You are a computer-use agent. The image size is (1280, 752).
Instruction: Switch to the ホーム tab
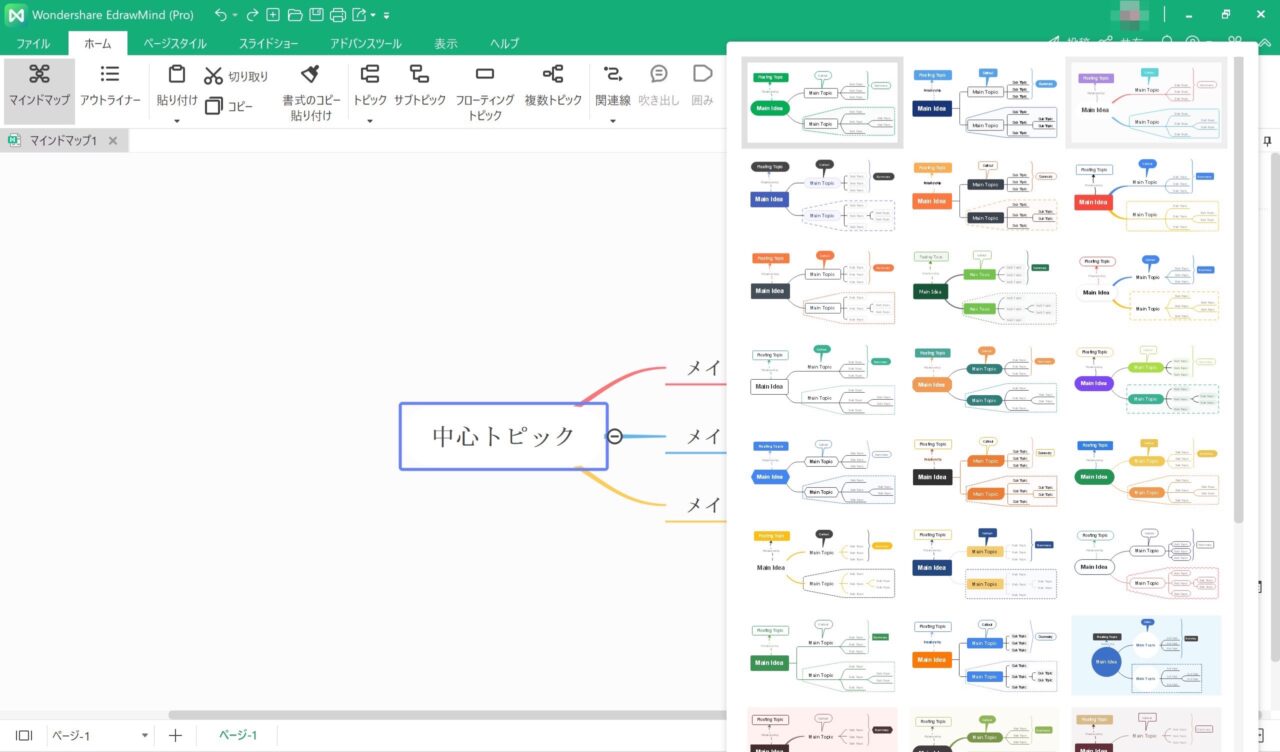(98, 44)
